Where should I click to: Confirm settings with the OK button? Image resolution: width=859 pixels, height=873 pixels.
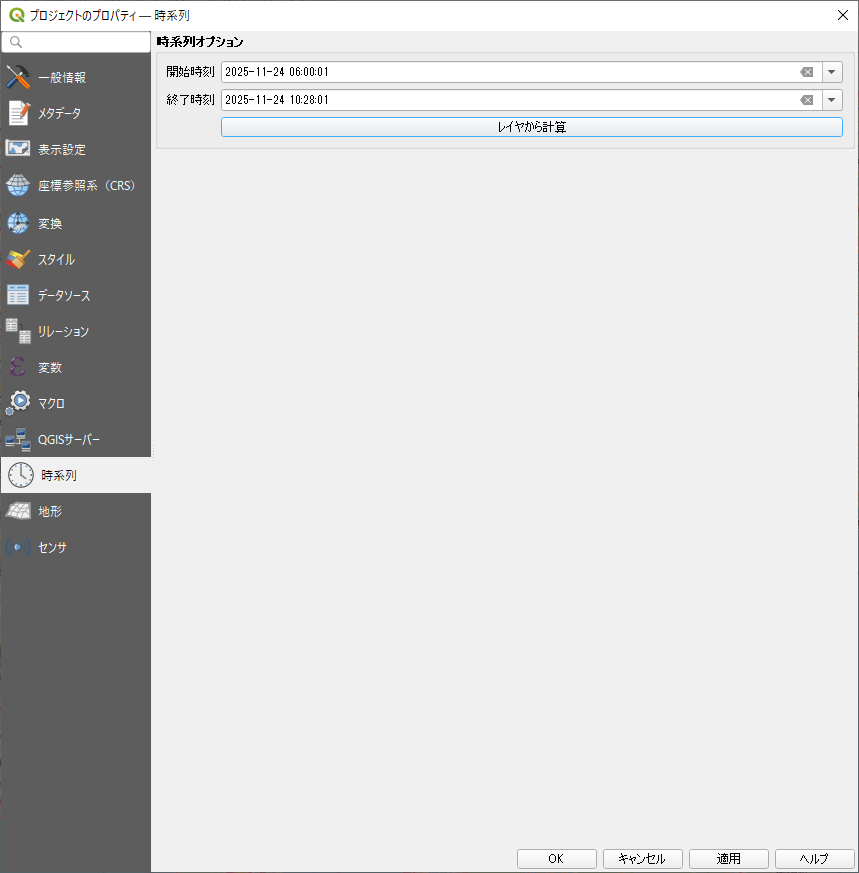click(556, 859)
